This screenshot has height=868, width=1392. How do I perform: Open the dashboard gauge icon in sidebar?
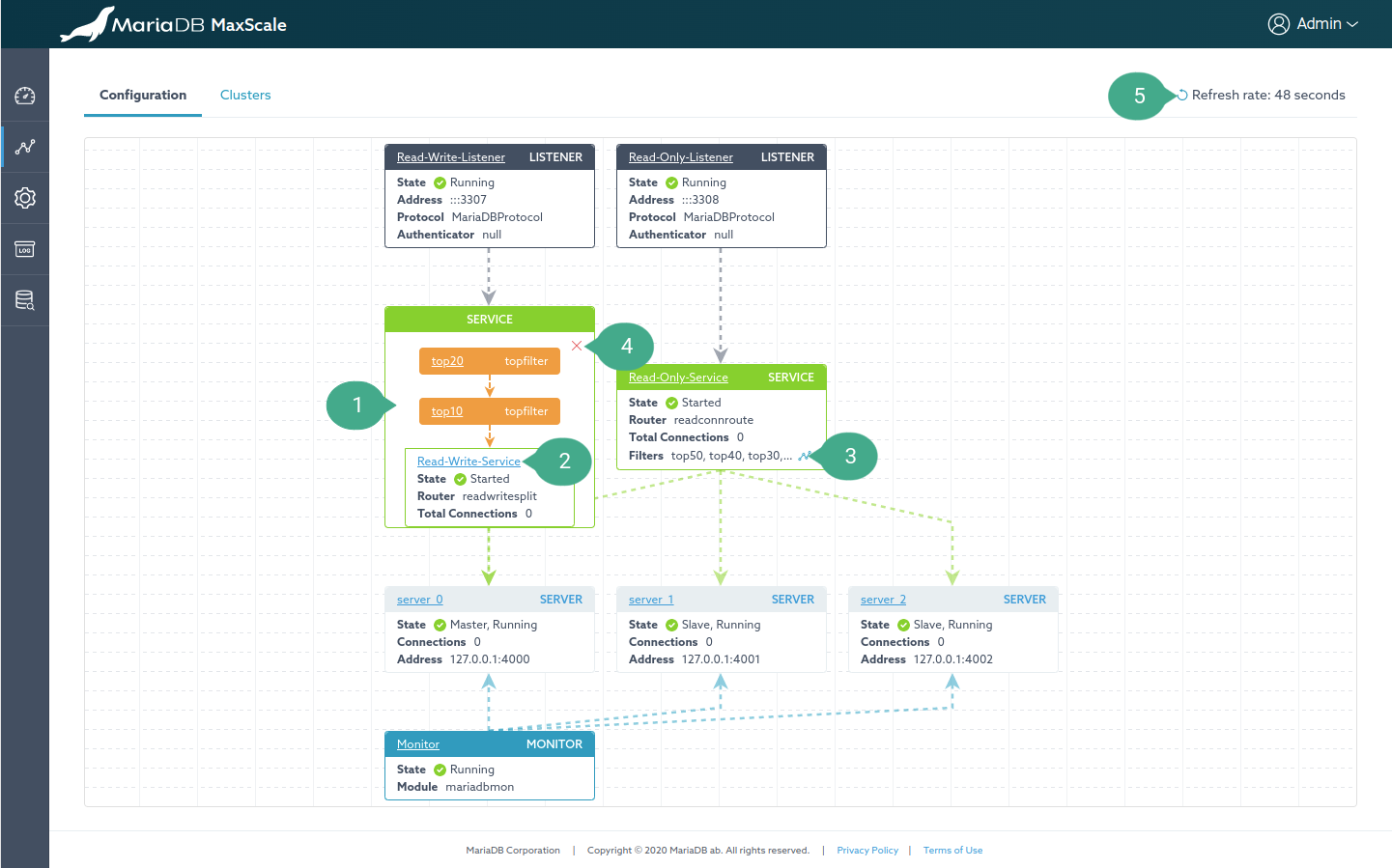pos(25,96)
